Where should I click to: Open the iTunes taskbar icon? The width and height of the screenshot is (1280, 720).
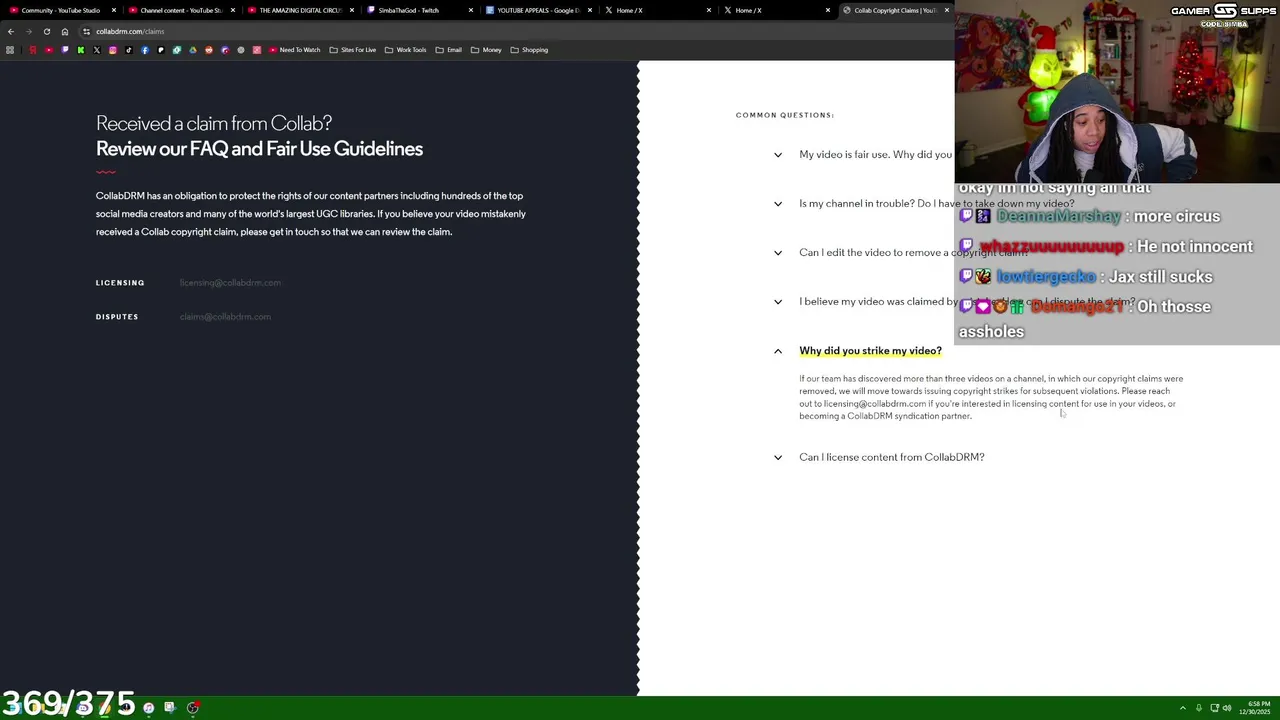click(x=149, y=708)
